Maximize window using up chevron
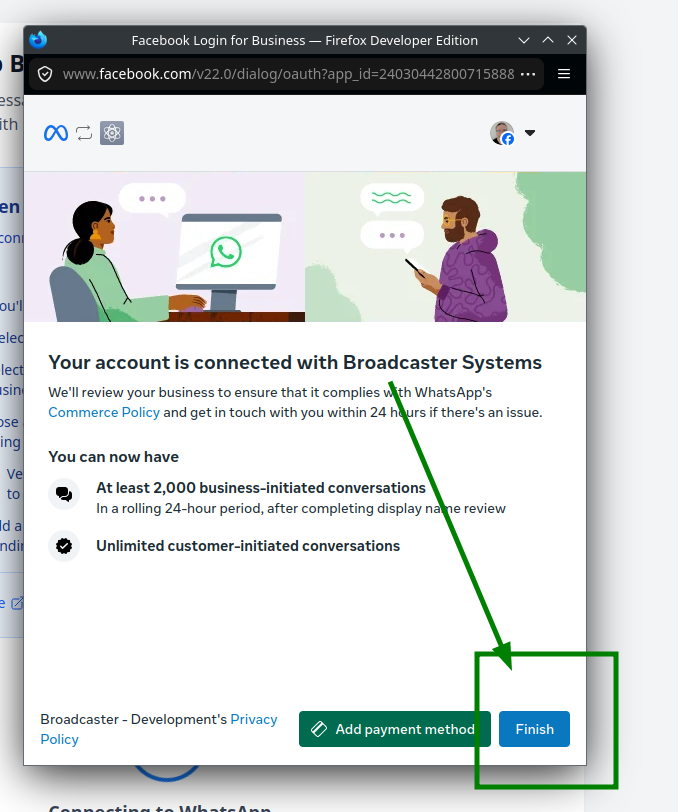 click(548, 40)
